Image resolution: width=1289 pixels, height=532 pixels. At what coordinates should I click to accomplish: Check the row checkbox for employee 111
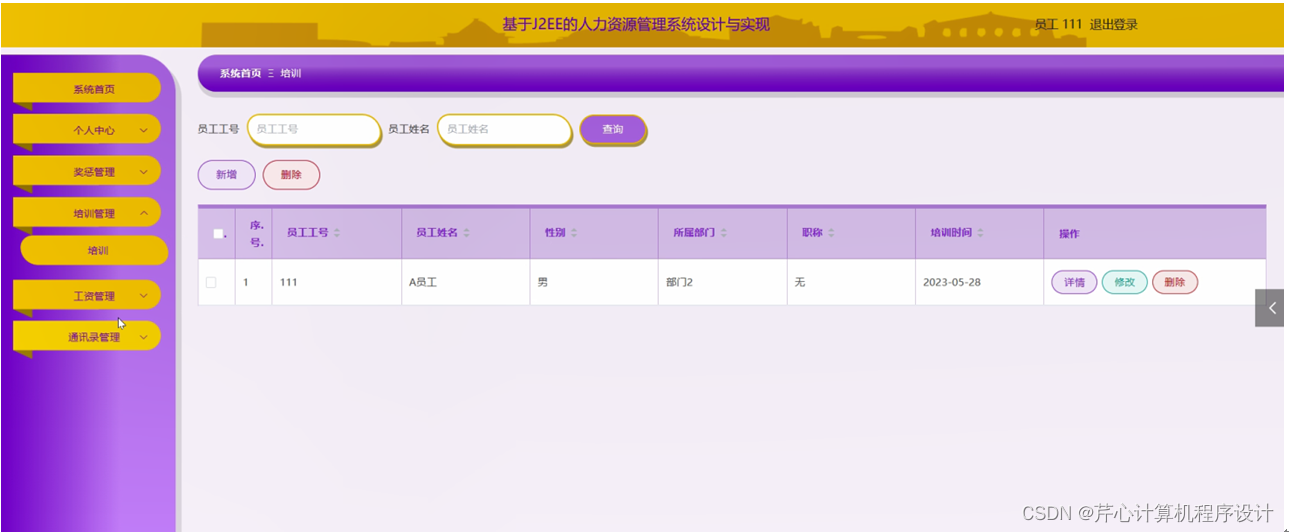click(x=211, y=282)
